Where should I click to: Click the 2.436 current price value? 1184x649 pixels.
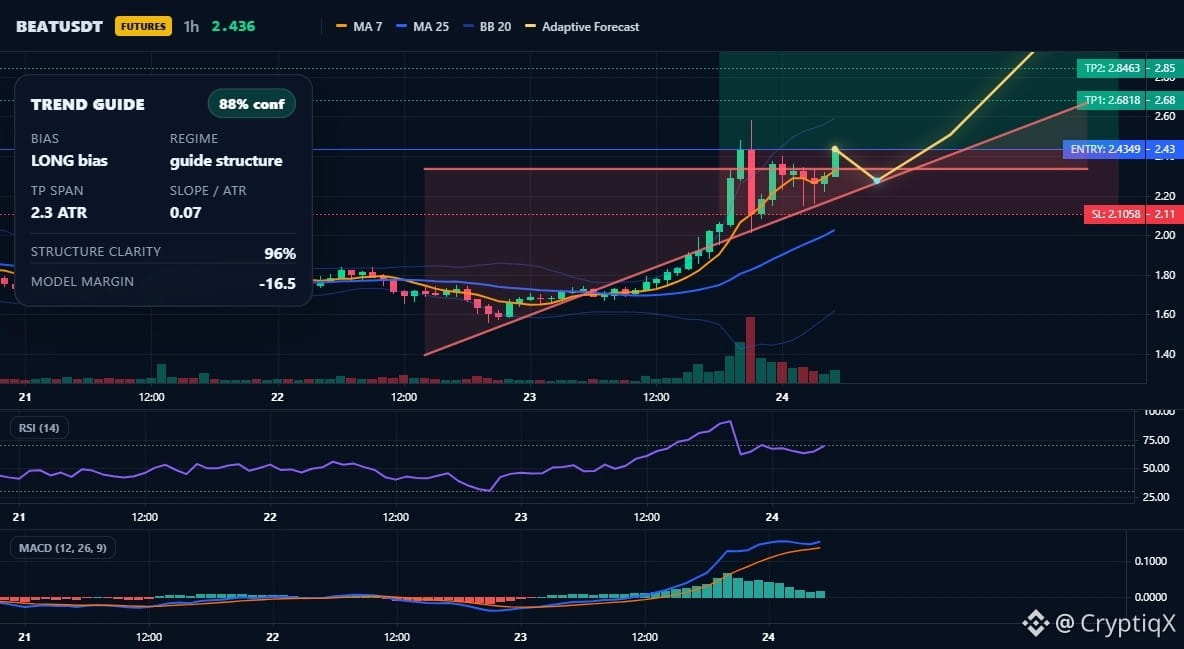pos(233,26)
